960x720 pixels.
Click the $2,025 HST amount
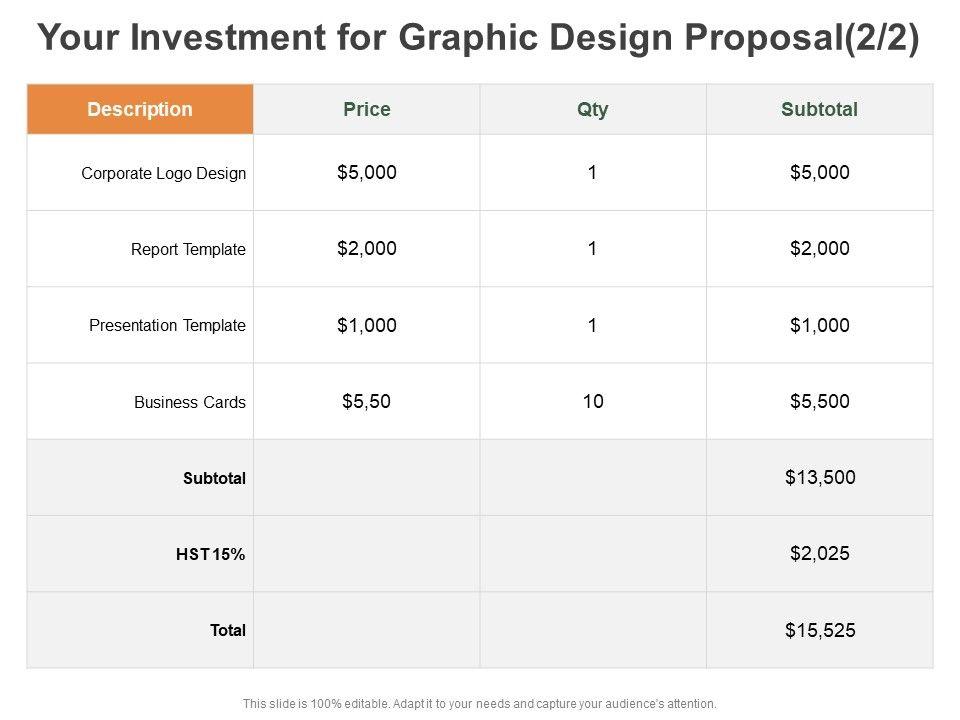pos(820,553)
